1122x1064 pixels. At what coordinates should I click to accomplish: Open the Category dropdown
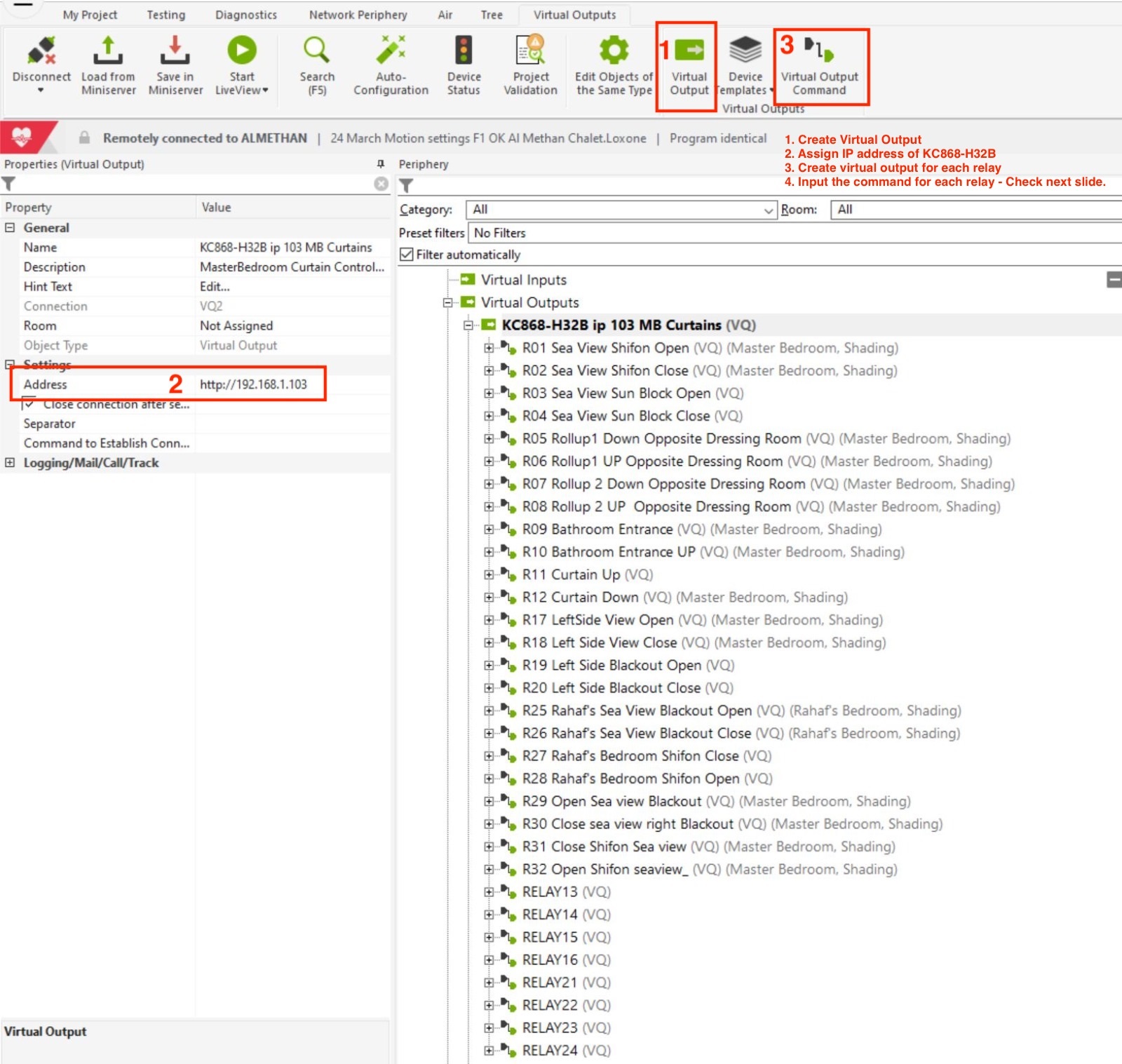coord(768,210)
